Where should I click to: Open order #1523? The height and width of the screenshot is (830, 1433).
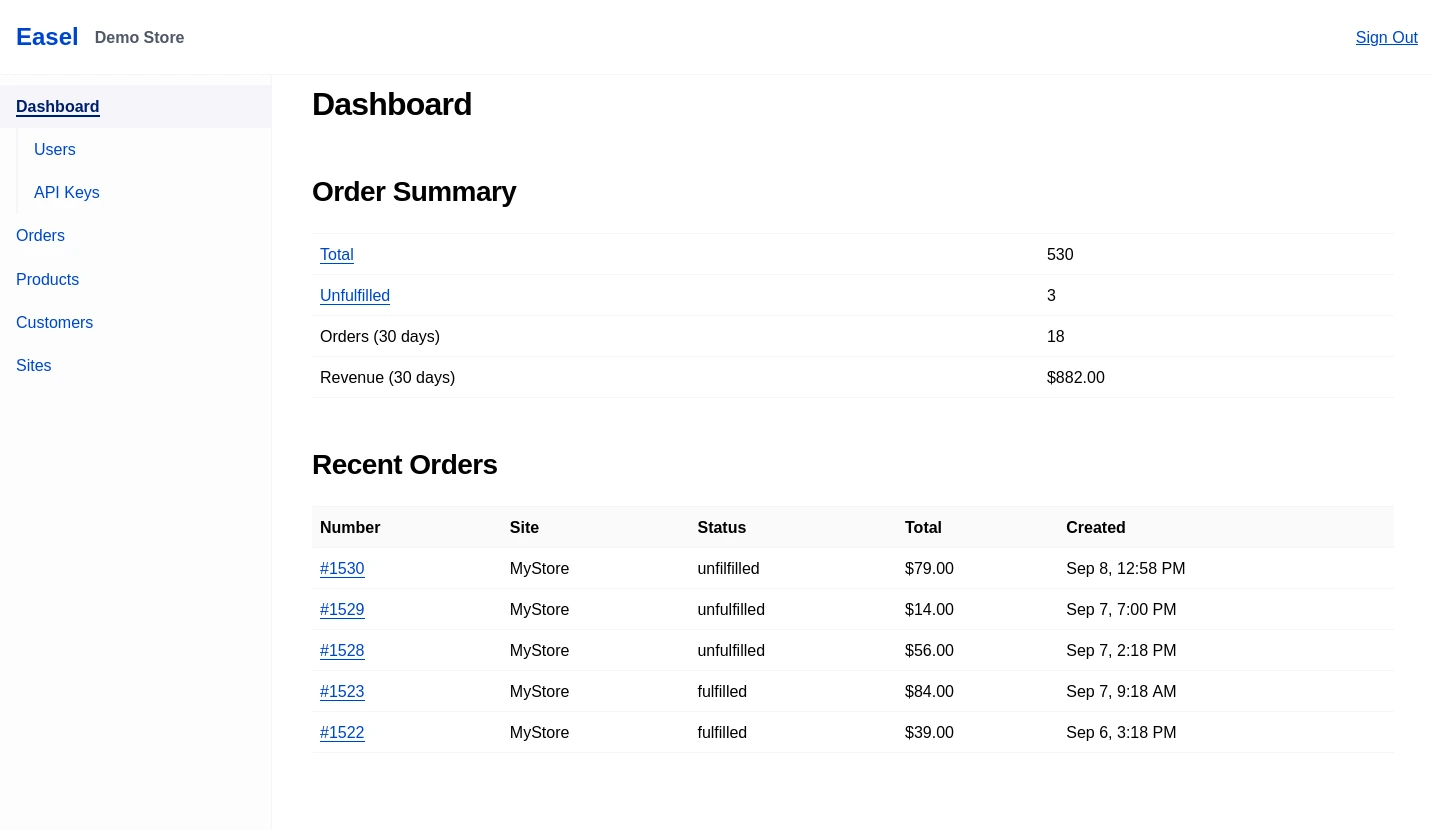point(342,692)
